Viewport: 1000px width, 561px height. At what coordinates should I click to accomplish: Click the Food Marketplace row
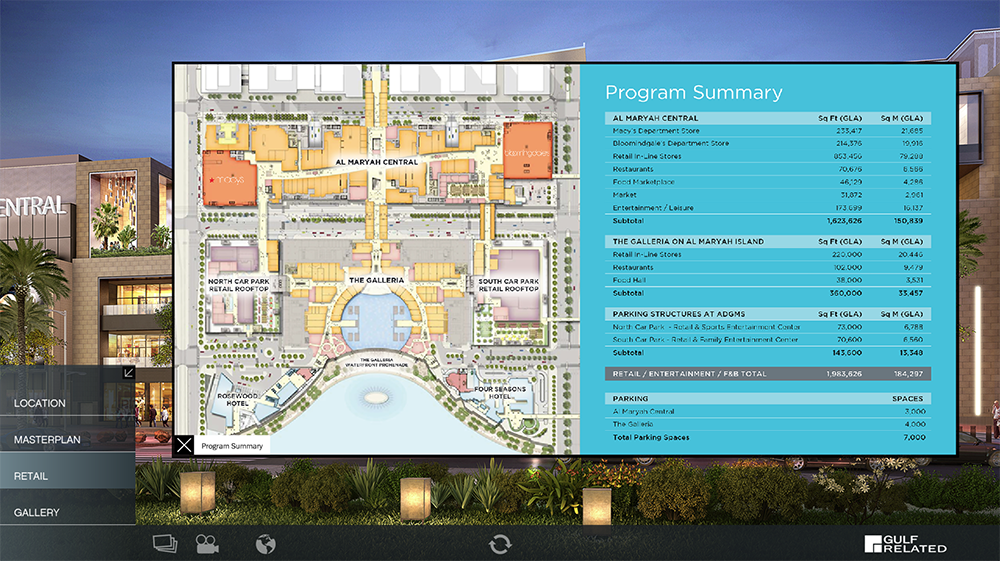pos(768,182)
